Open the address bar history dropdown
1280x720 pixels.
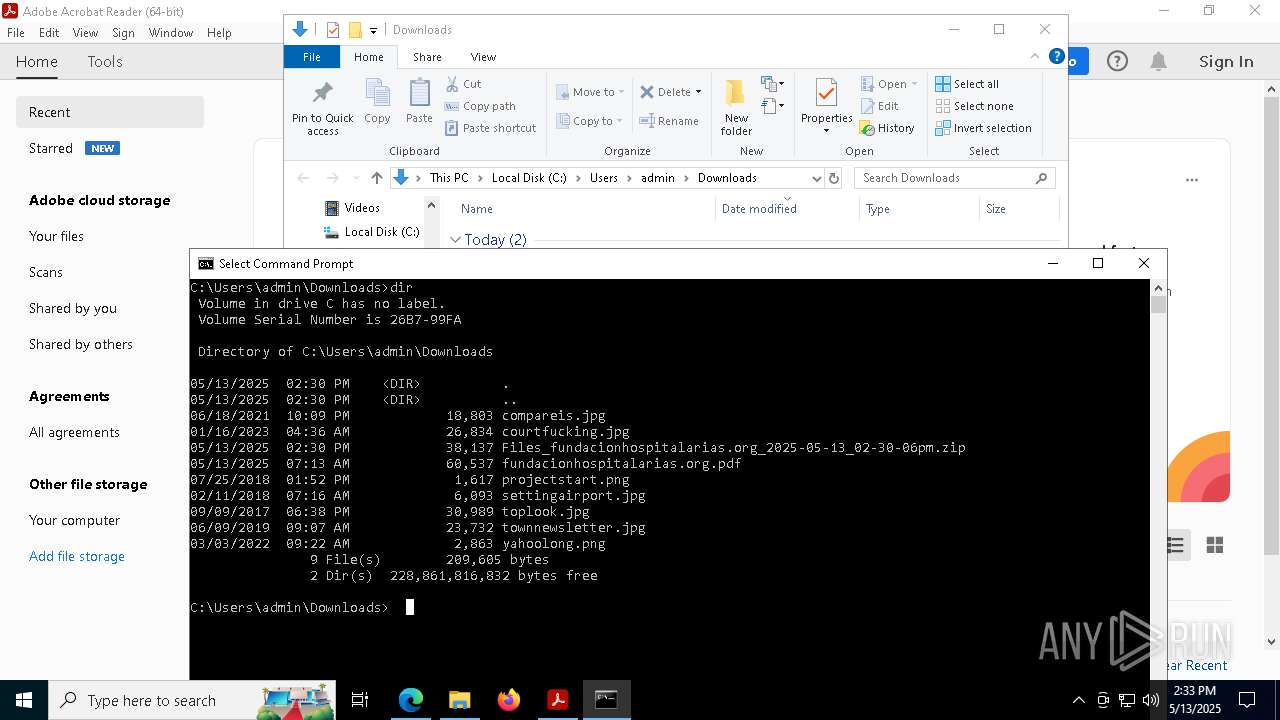816,178
